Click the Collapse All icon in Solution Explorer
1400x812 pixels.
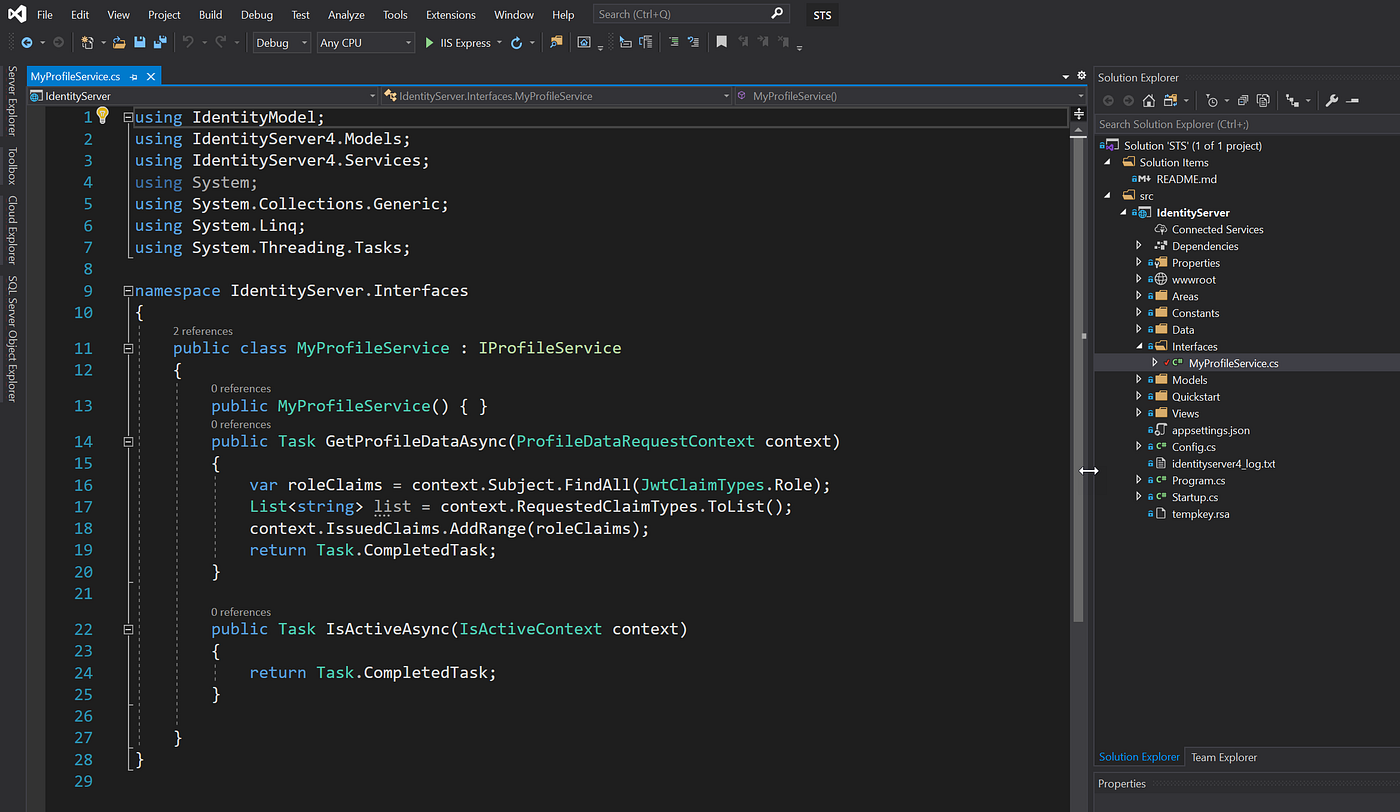coord(1243,100)
